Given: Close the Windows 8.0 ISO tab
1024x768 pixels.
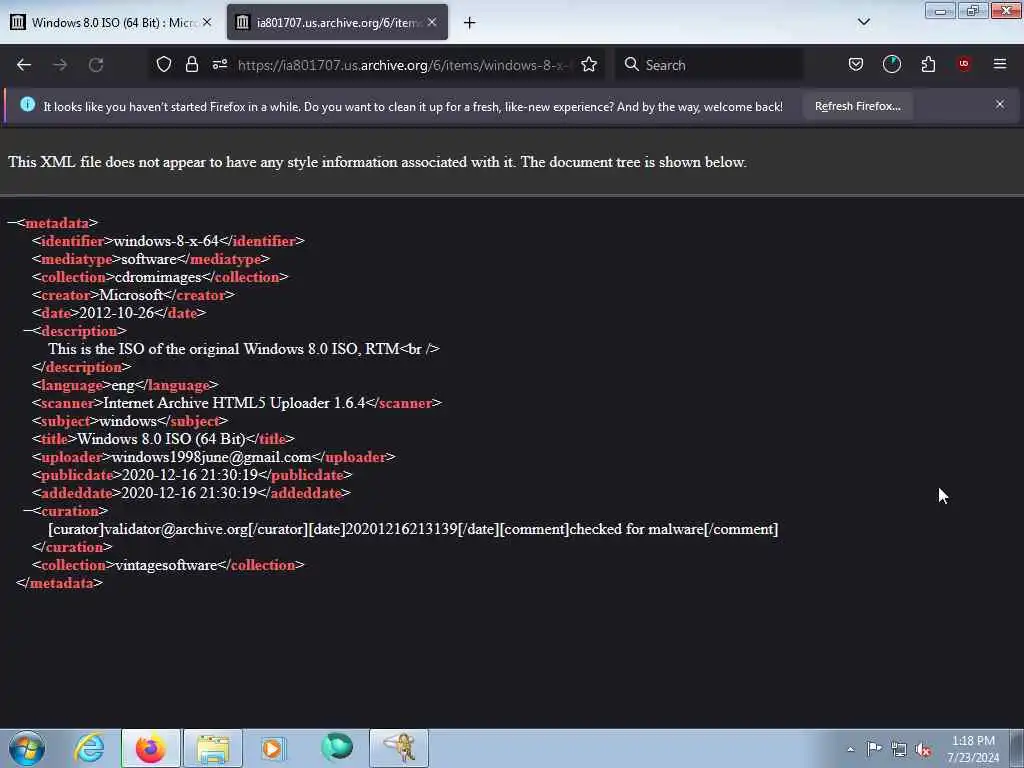Looking at the screenshot, I should coord(207,22).
